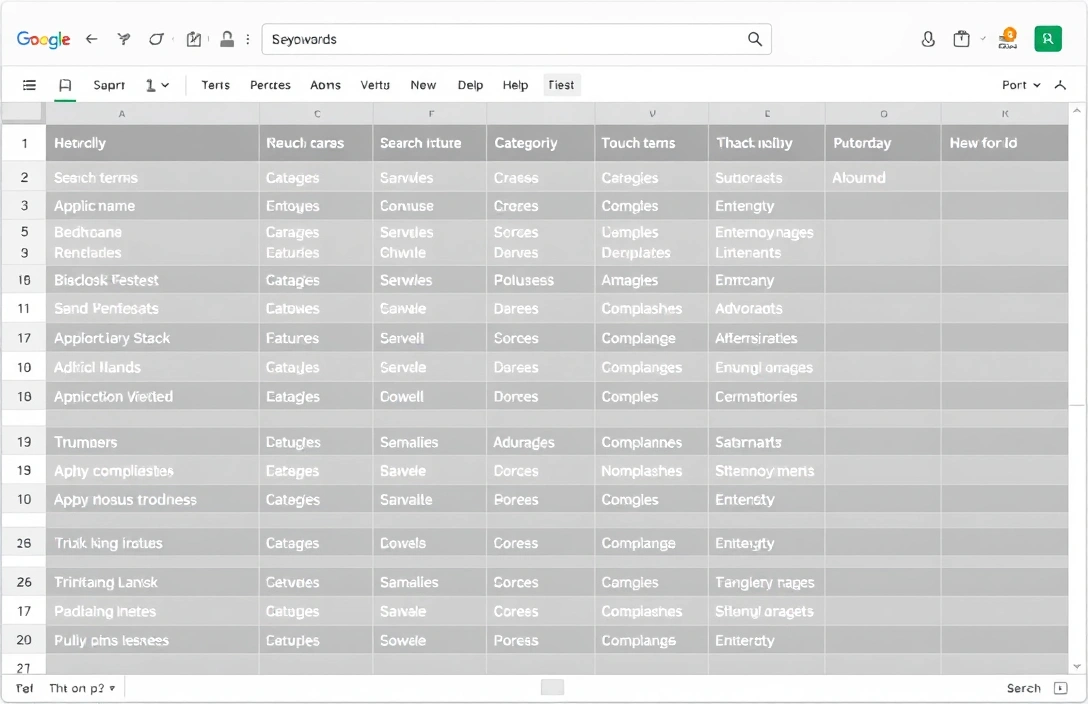Click the Google logo
The width and height of the screenshot is (1088, 704).
[x=43, y=40]
